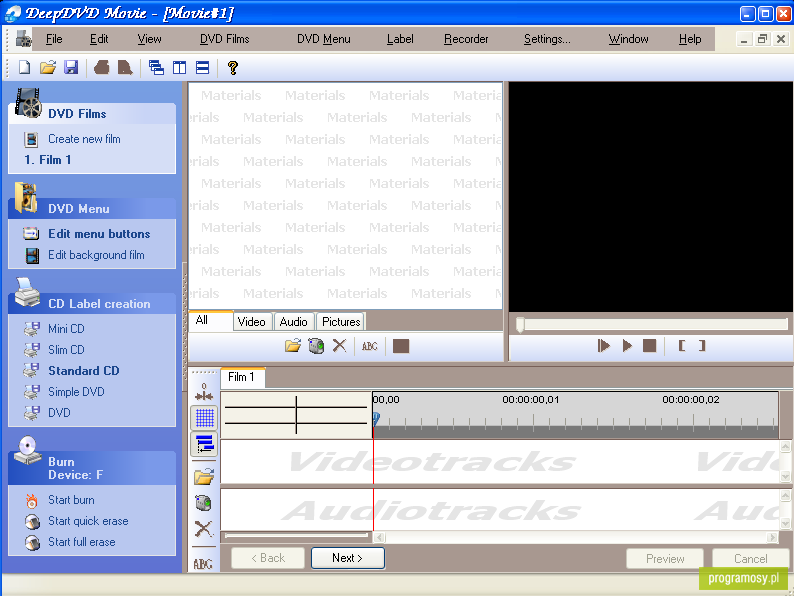Screen dimensions: 794x596
Task: Click the Edit menu buttons icon
Action: click(x=31, y=233)
